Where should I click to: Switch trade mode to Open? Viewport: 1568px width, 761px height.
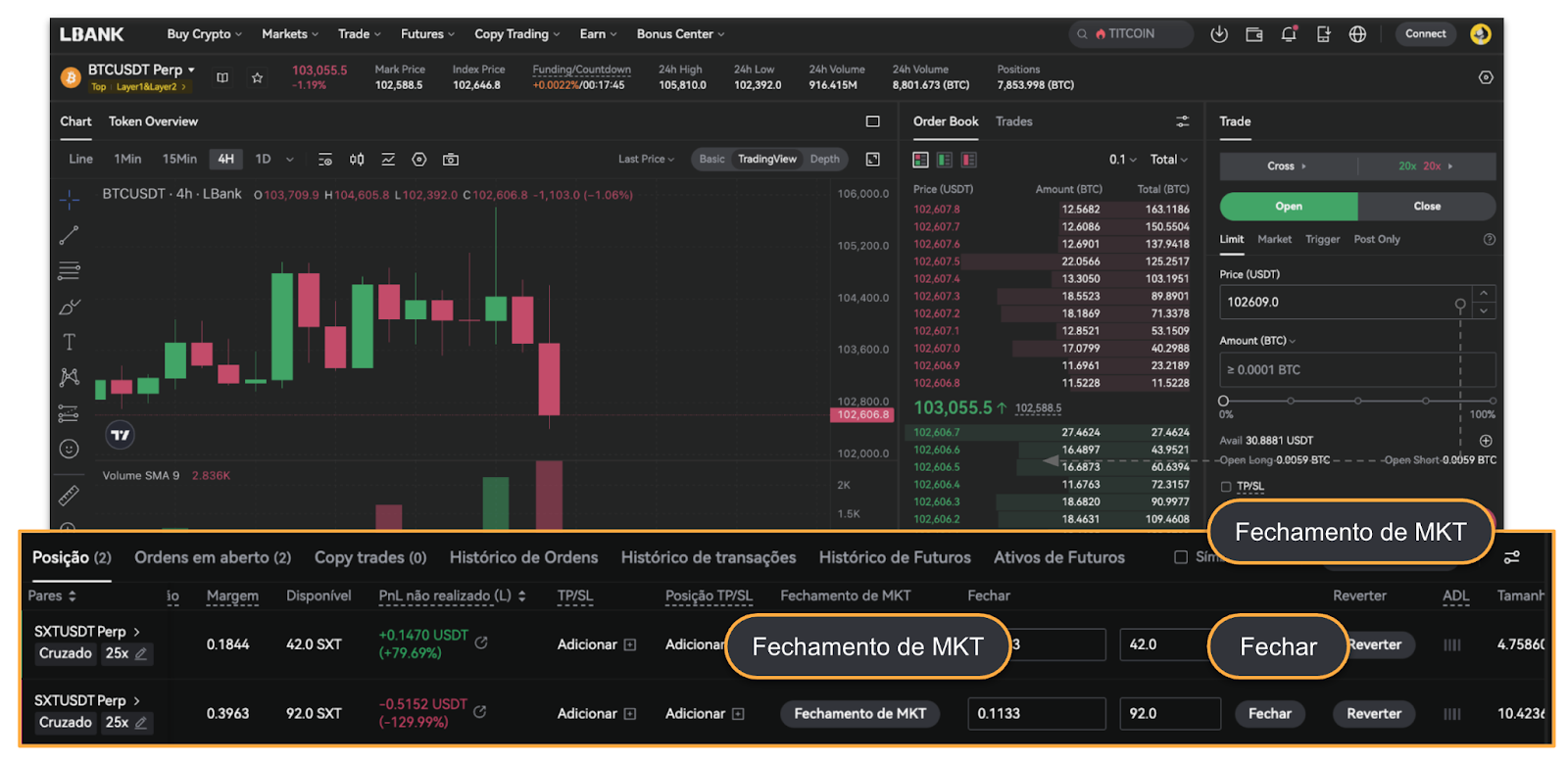[x=1289, y=207]
